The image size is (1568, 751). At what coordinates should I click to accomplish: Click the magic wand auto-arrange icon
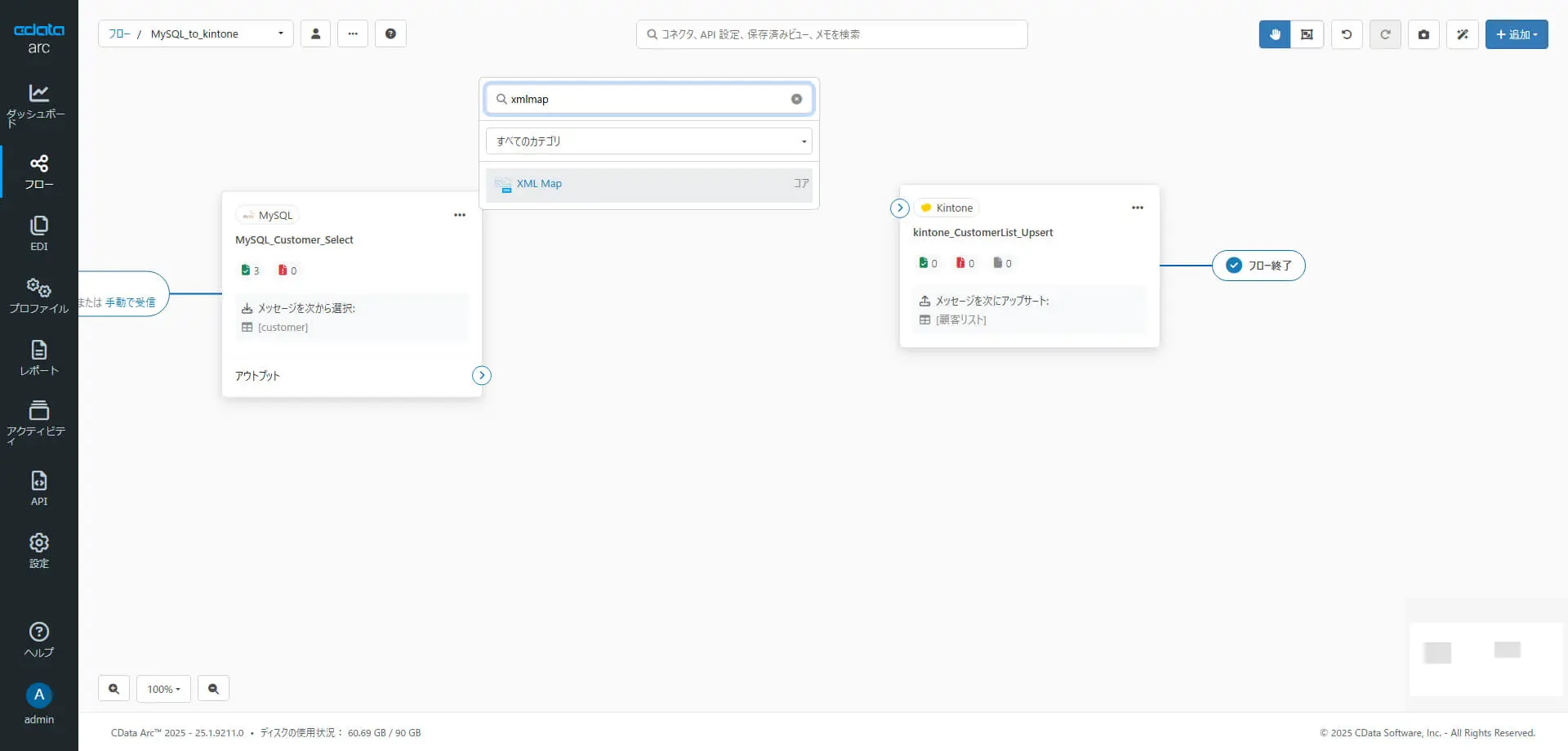[x=1462, y=34]
